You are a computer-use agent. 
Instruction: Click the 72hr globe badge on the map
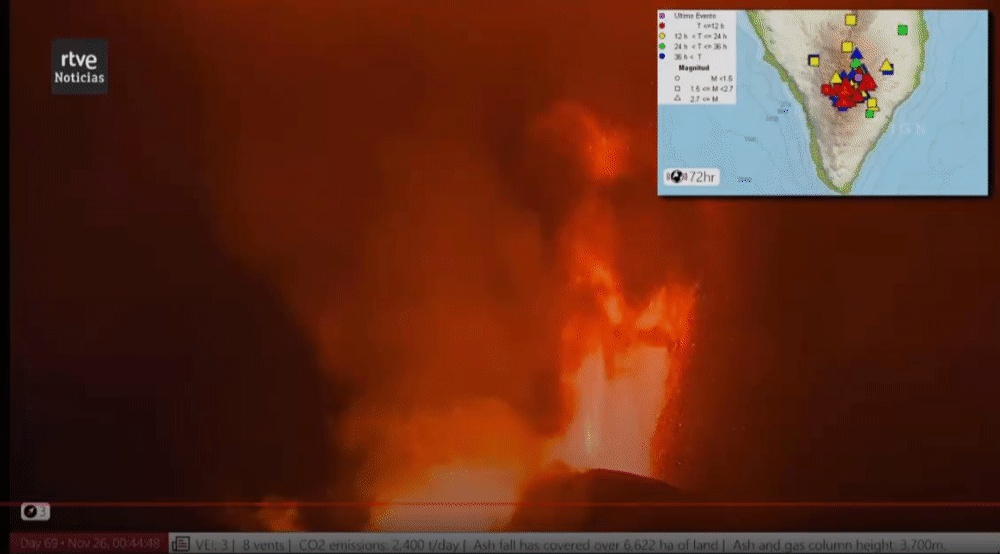coord(692,177)
